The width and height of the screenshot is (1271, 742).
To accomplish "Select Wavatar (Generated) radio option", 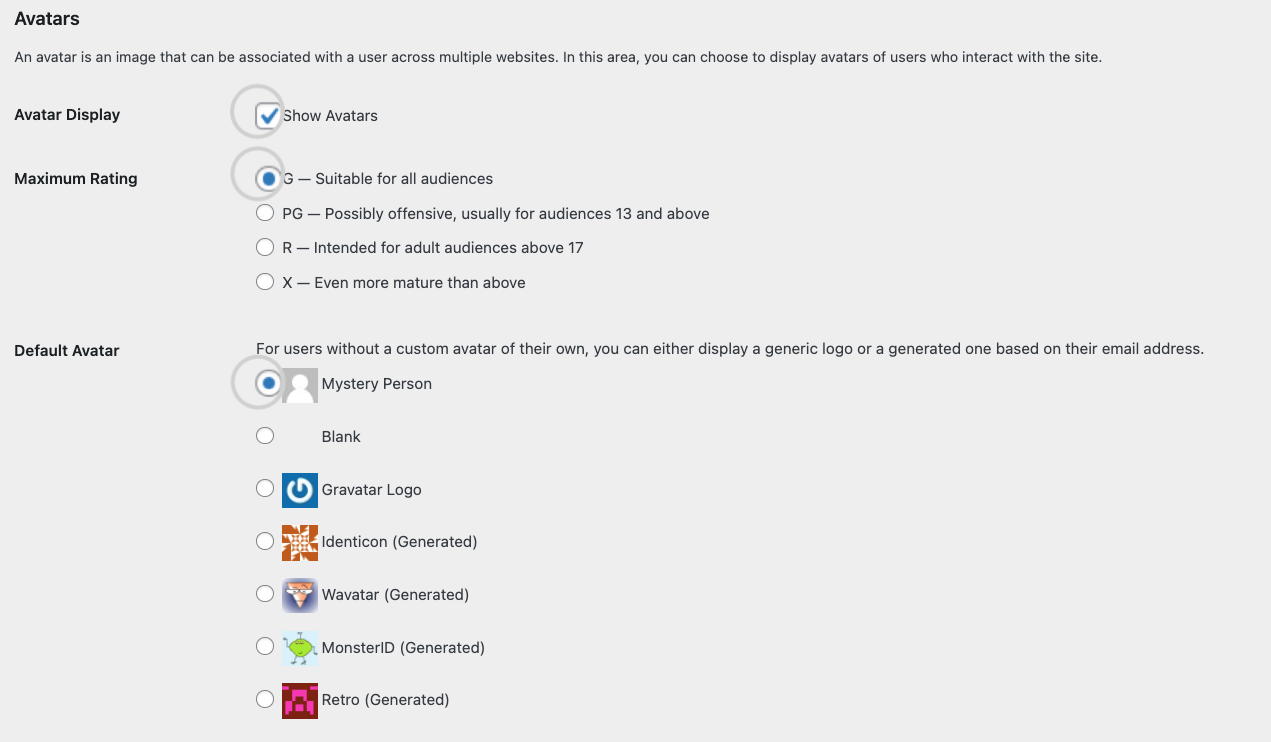I will 265,594.
